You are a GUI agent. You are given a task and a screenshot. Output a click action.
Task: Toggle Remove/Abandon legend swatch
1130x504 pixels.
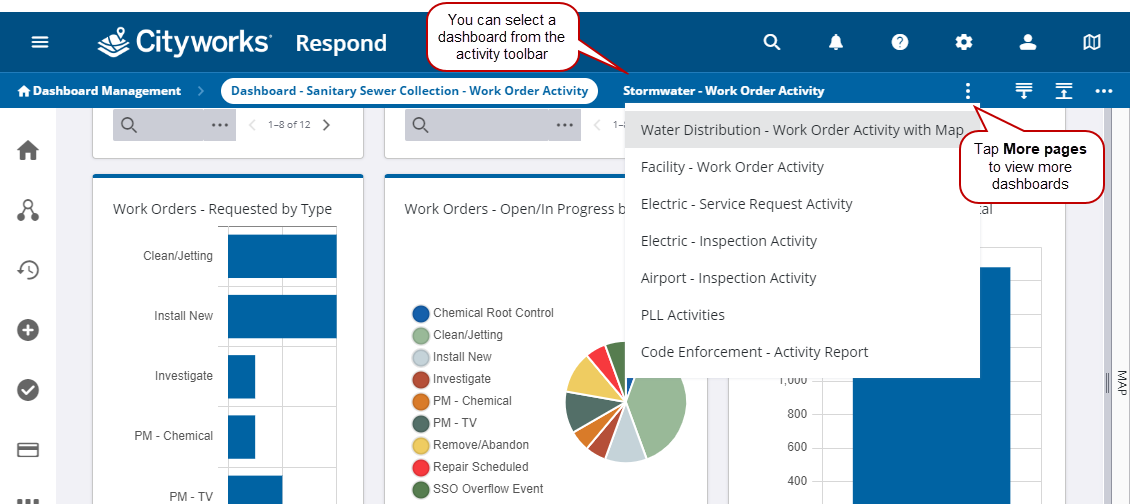point(421,446)
